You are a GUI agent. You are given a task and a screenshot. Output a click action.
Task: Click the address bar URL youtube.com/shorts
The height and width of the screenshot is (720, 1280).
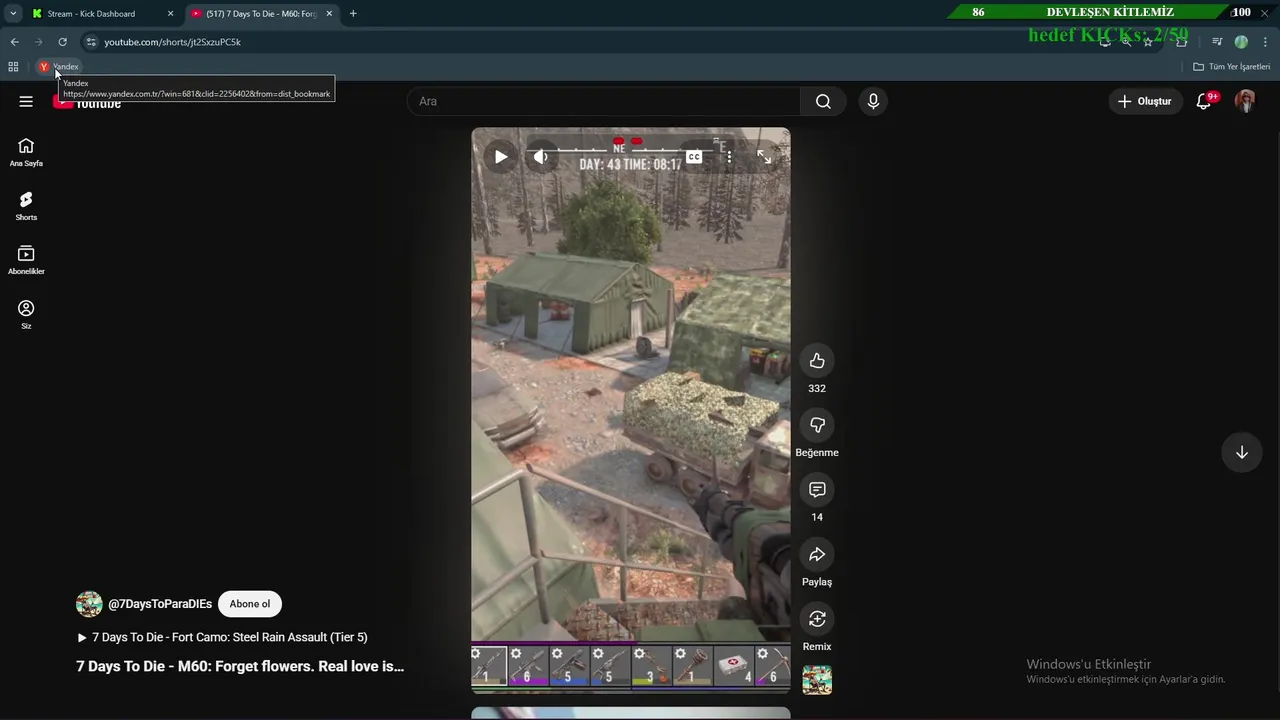(172, 42)
